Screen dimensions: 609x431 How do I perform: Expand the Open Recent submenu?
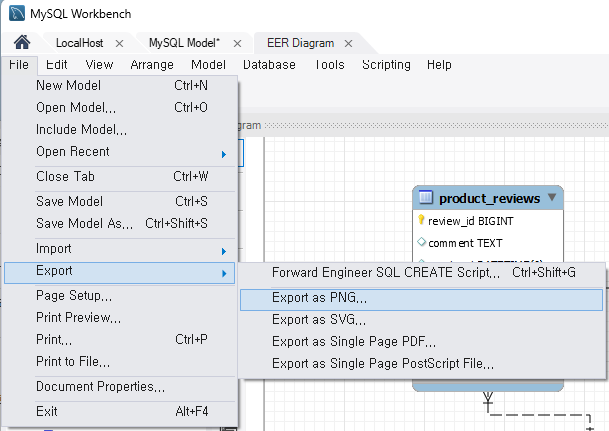(120, 151)
